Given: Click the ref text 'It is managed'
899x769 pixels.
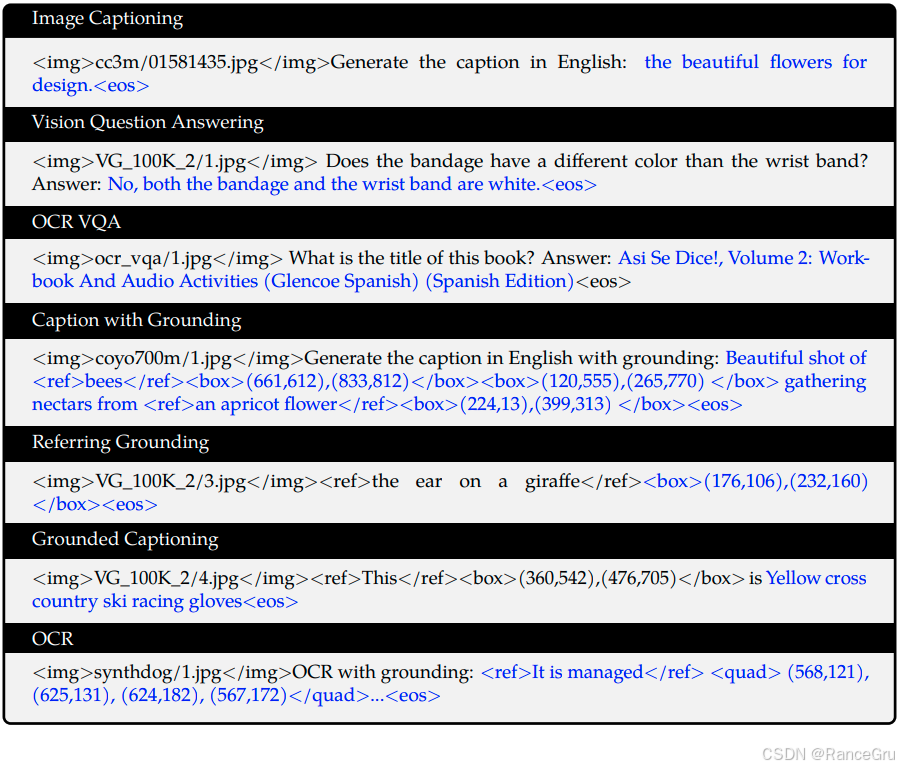Looking at the screenshot, I should pyautogui.click(x=588, y=672).
